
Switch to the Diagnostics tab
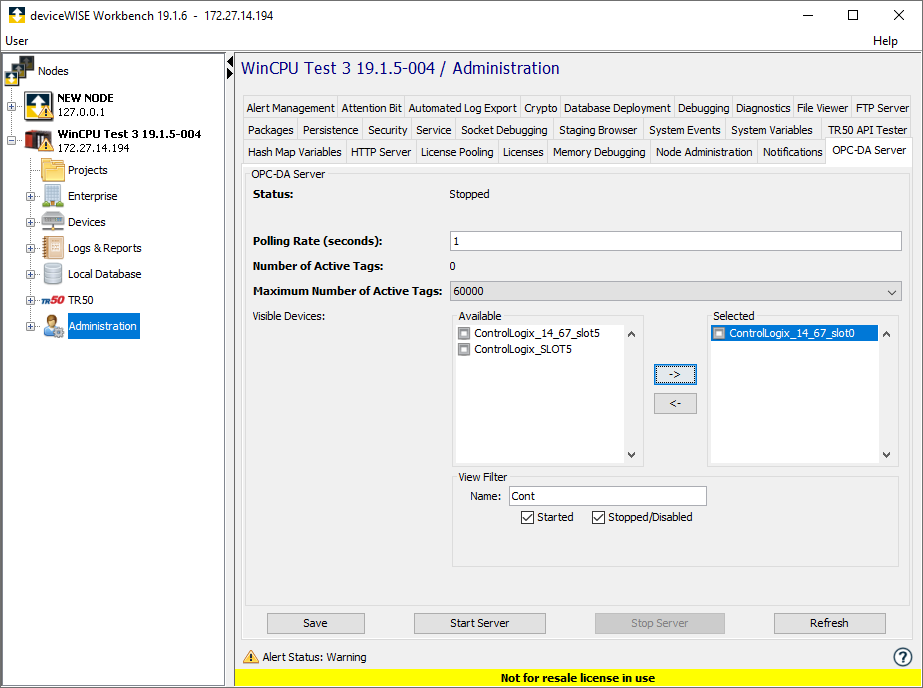coord(763,108)
